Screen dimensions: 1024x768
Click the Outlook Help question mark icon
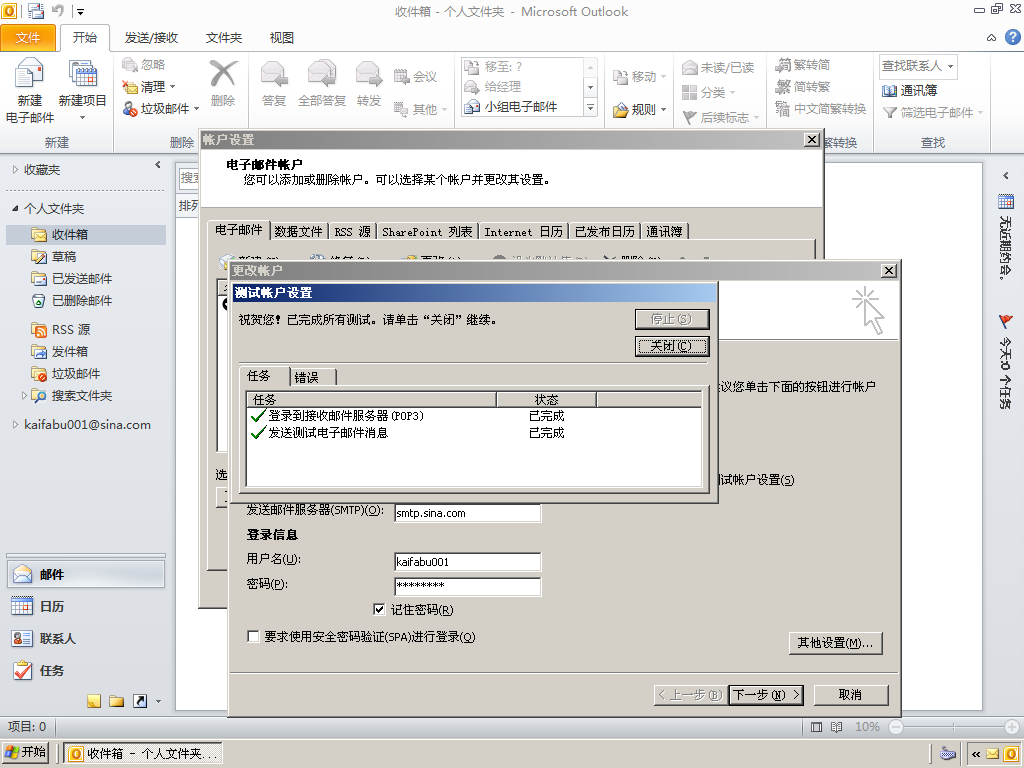coord(1013,37)
